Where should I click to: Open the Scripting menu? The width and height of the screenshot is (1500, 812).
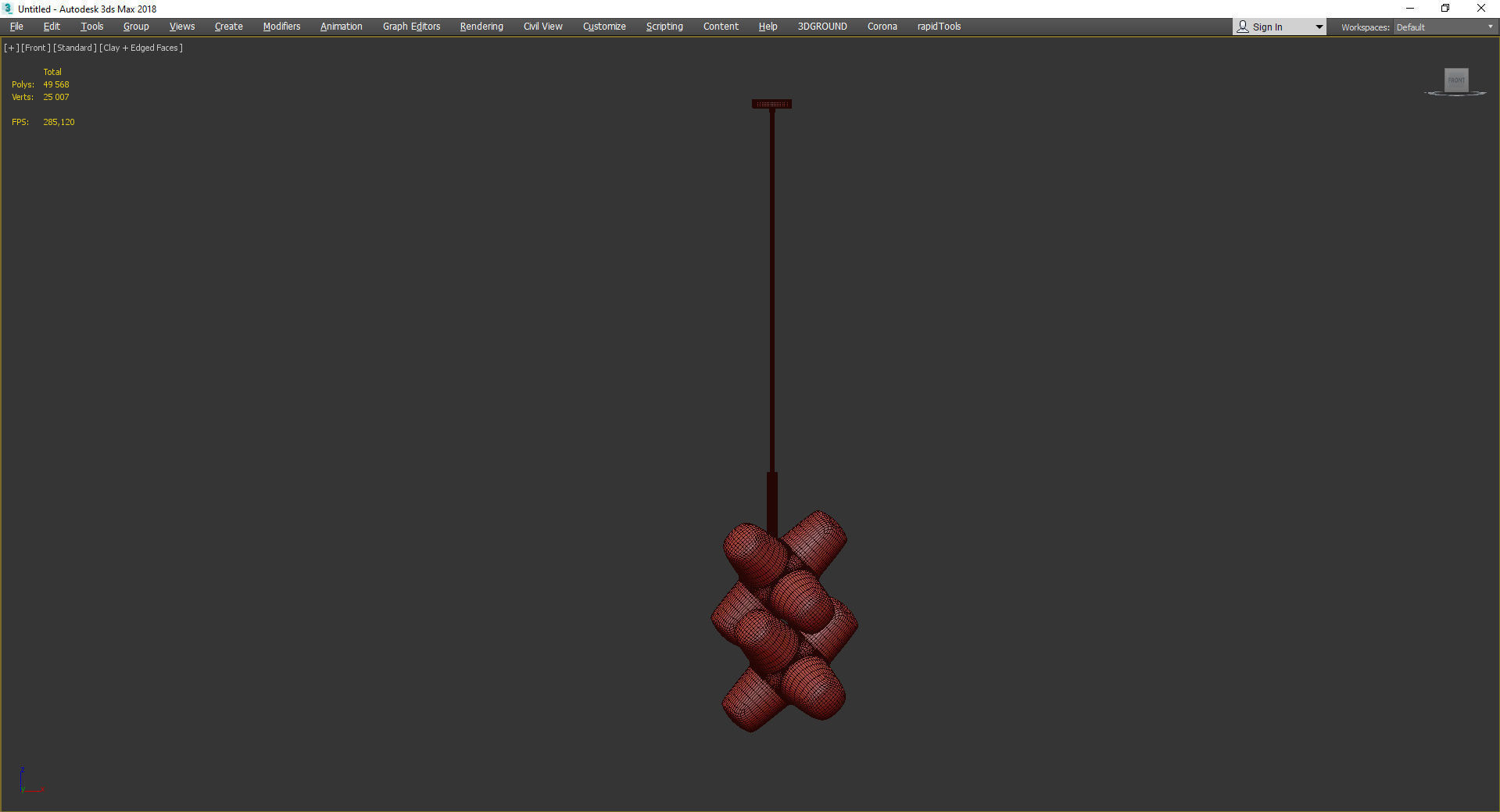[x=664, y=27]
